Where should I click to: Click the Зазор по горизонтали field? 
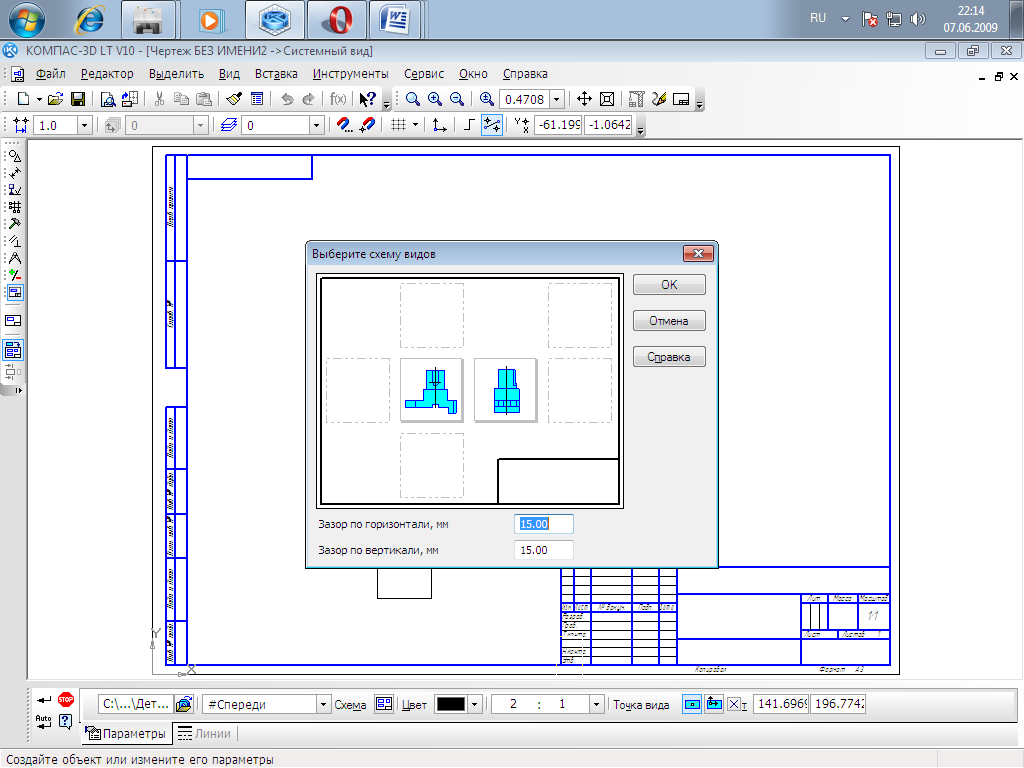coord(543,524)
